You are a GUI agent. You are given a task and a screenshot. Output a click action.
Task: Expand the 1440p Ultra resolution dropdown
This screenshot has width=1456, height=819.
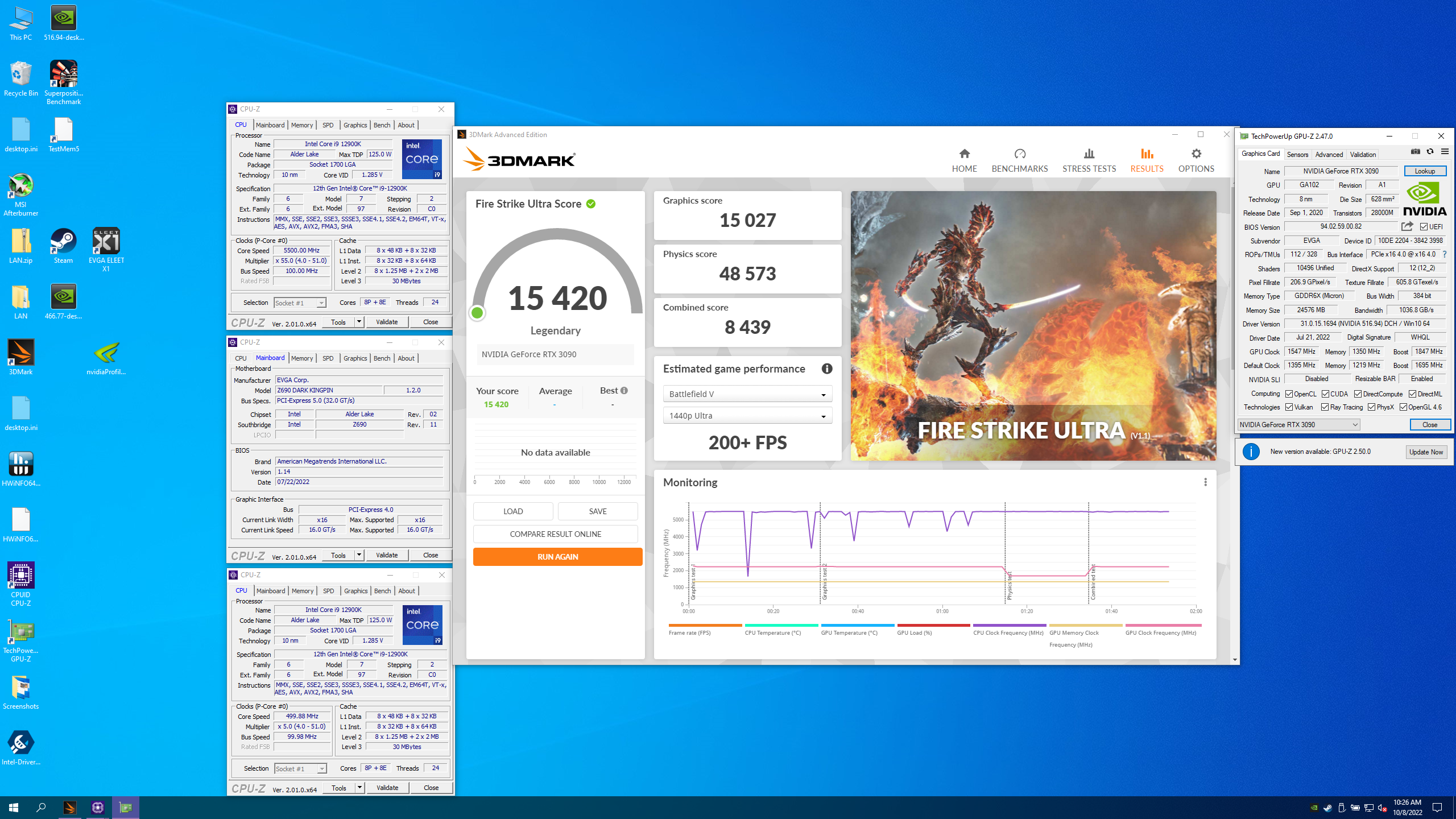[747, 416]
